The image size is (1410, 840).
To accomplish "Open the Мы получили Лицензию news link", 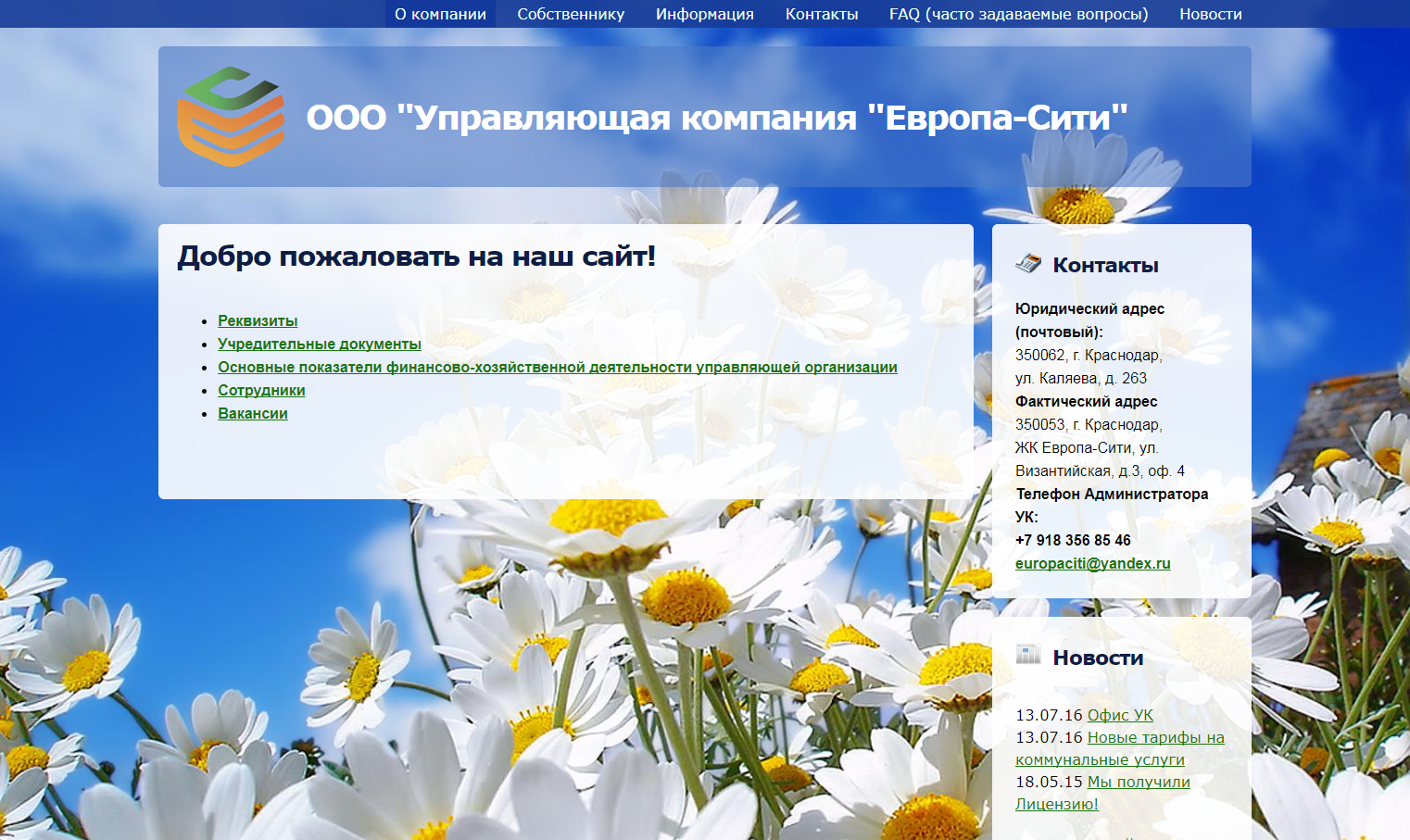I will 1138,782.
